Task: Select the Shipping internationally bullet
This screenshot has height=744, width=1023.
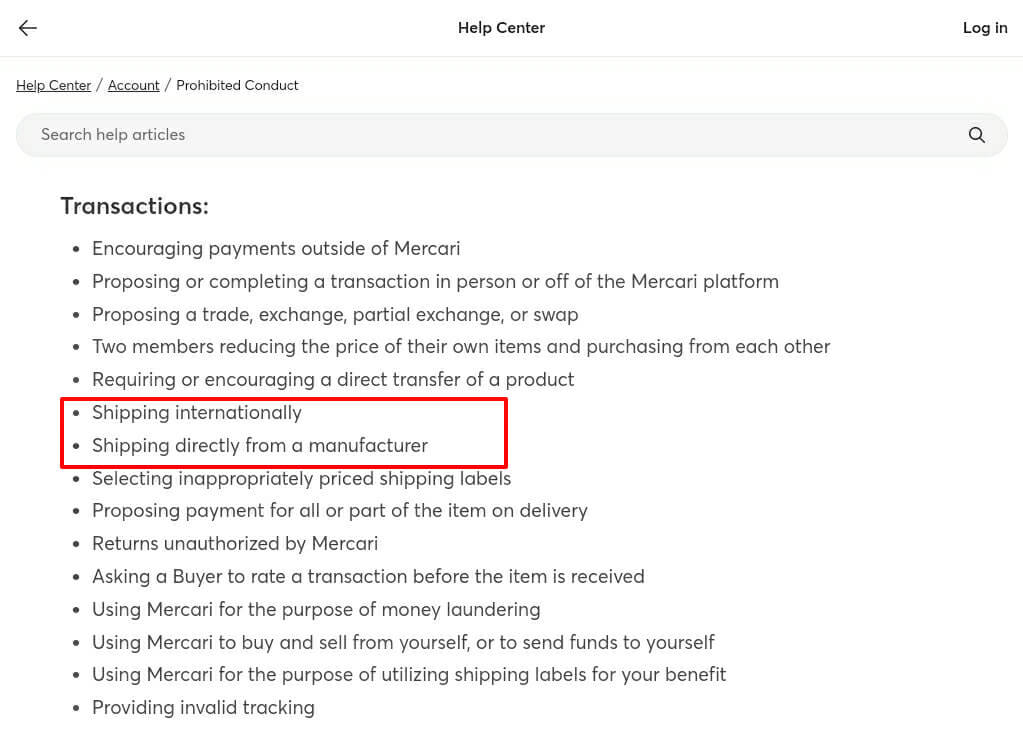Action: [x=196, y=412]
